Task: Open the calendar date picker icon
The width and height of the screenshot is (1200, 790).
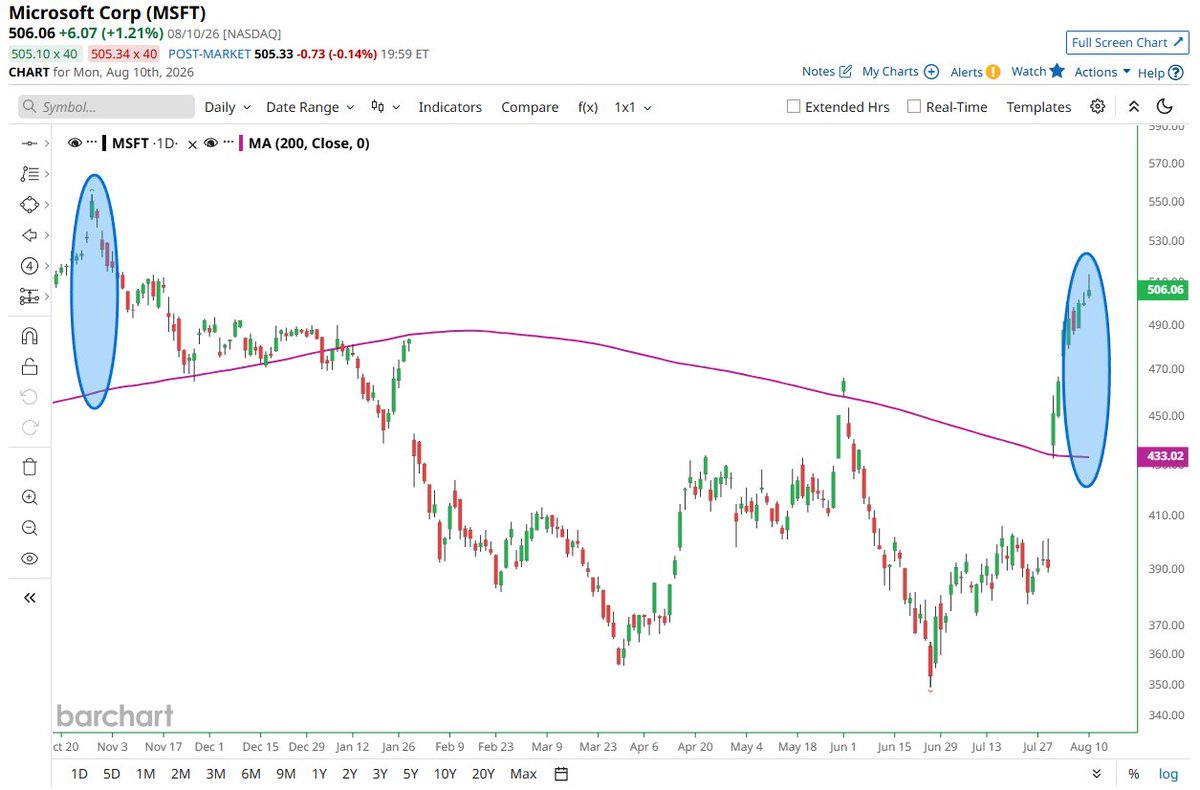Action: pos(561,774)
